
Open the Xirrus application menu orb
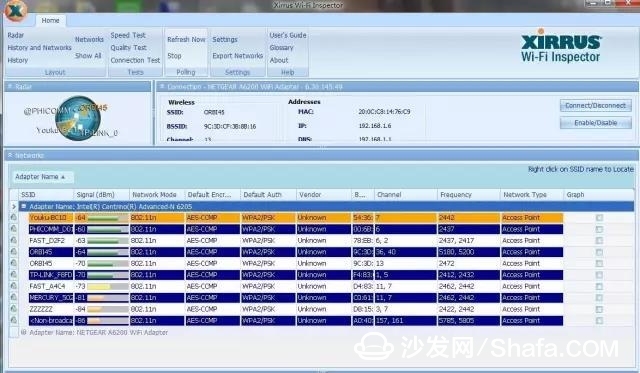point(16,11)
